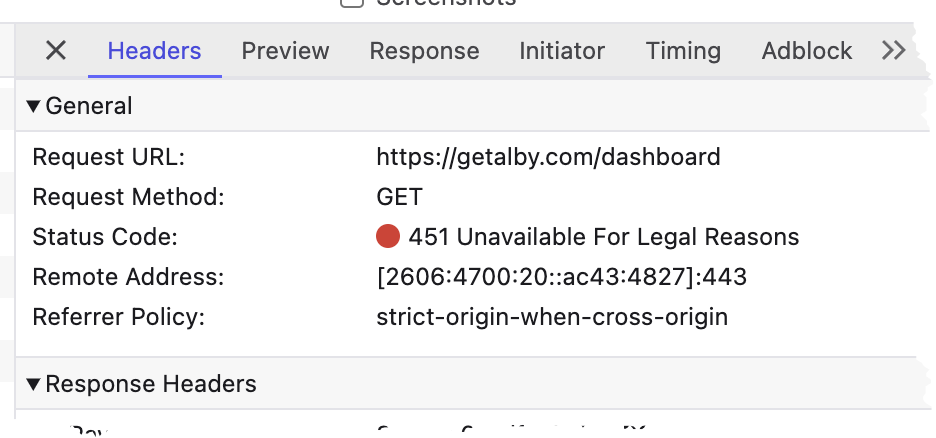Switch to the Preview tab
936x438 pixels.
(285, 51)
